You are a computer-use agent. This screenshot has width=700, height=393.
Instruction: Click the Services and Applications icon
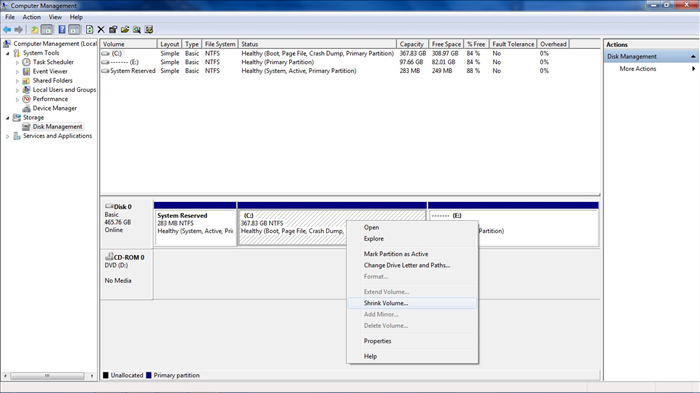click(x=17, y=136)
